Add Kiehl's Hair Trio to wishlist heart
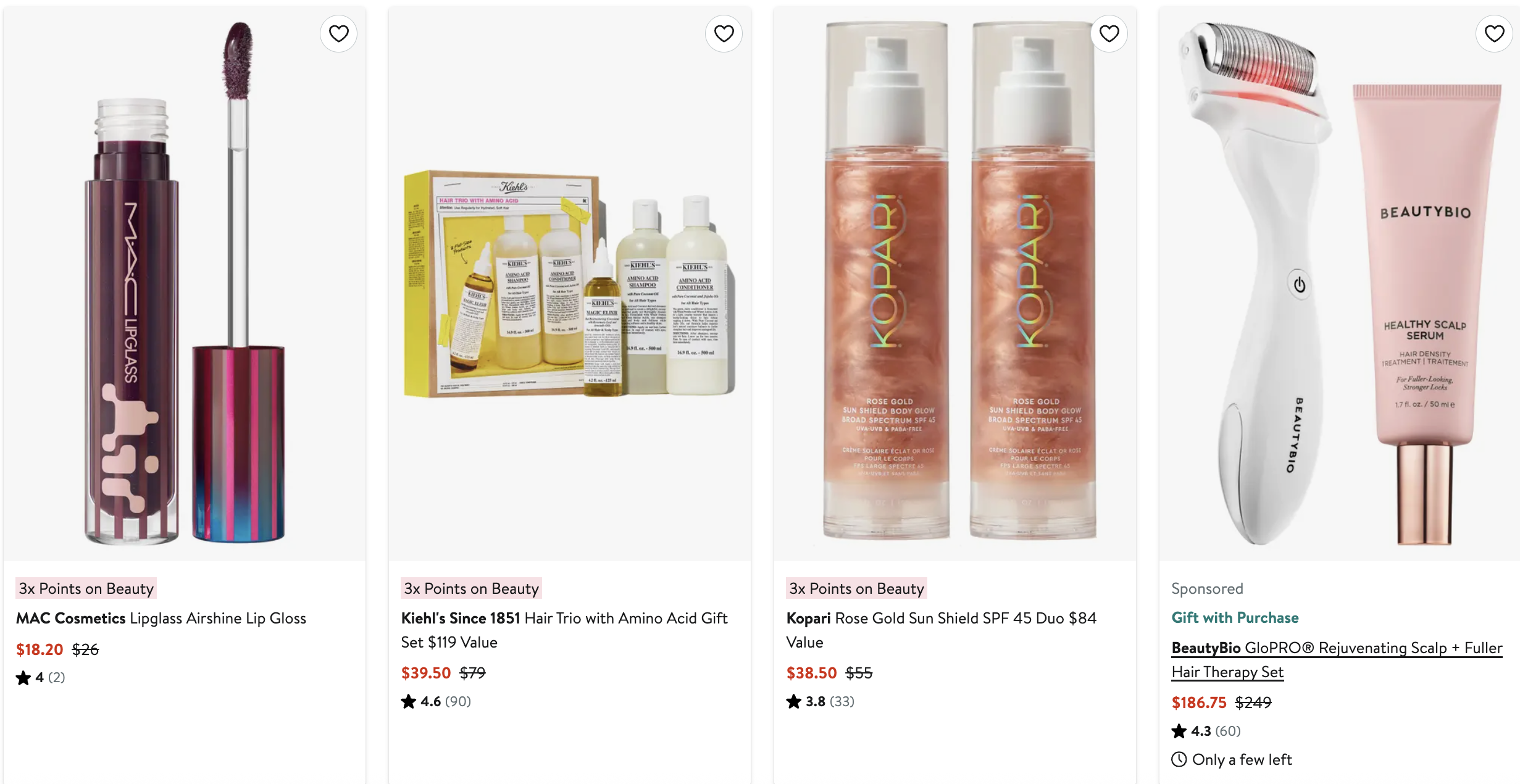The image size is (1520, 784). [x=724, y=33]
